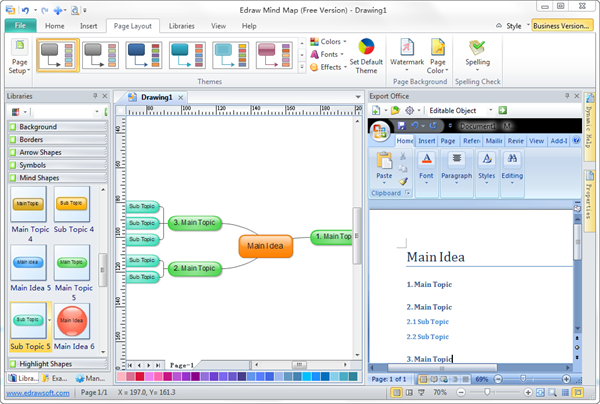Close the Export Office panel
The height and width of the screenshot is (404, 600).
click(x=577, y=96)
